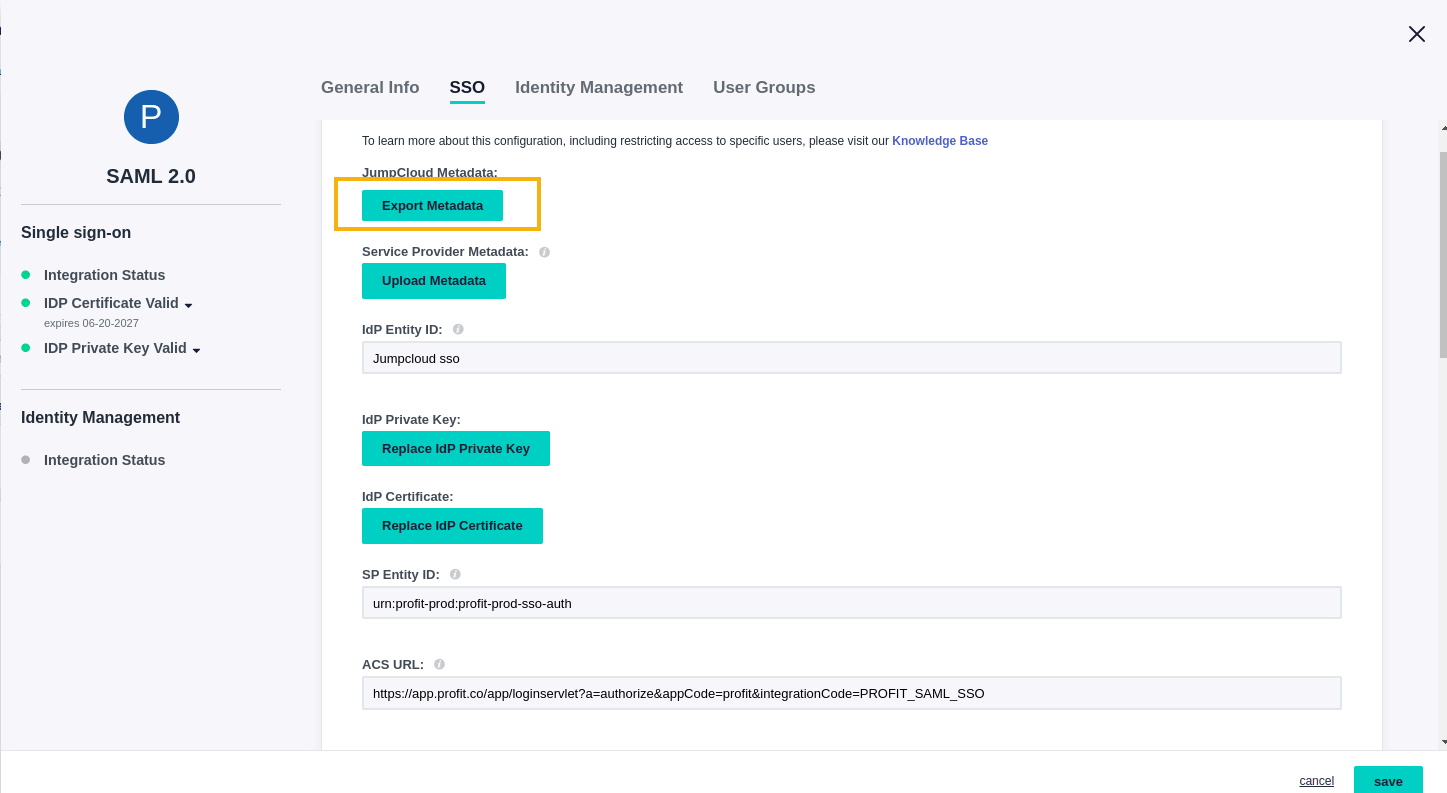Click the vertical scrollbar thumb

click(x=1442, y=255)
